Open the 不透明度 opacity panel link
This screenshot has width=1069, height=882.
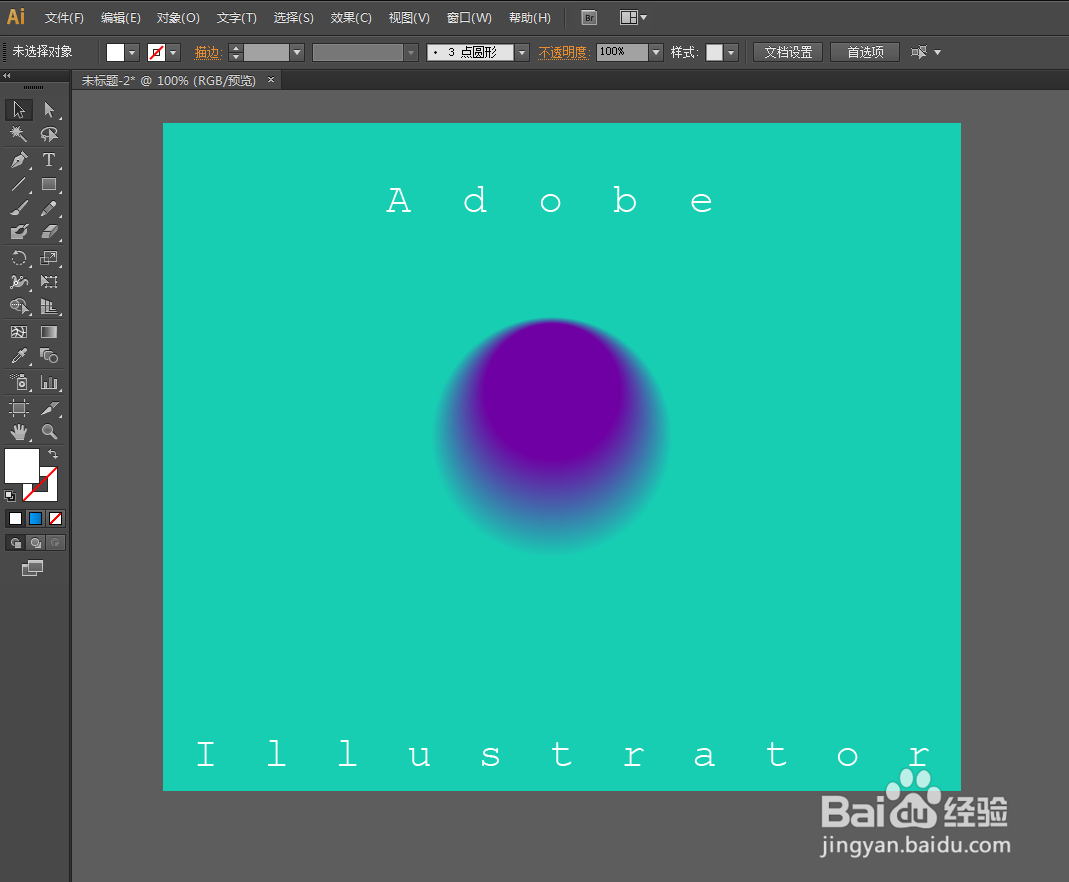[564, 52]
